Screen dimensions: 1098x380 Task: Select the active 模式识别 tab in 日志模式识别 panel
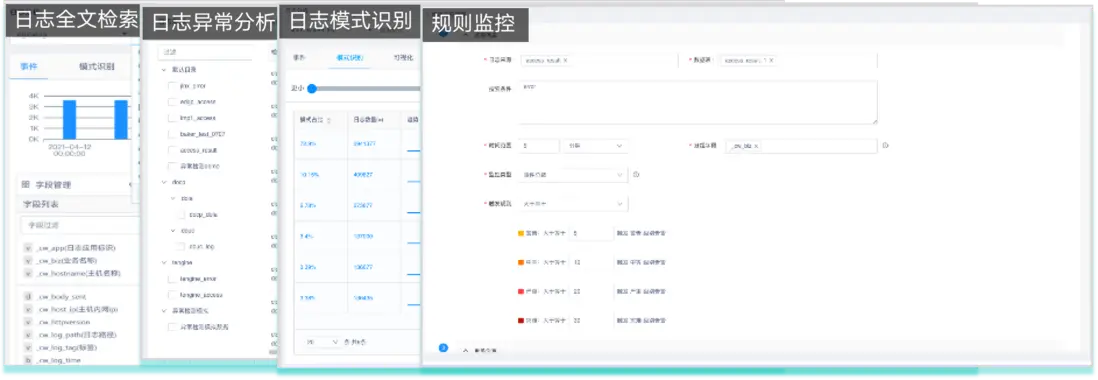tap(349, 57)
